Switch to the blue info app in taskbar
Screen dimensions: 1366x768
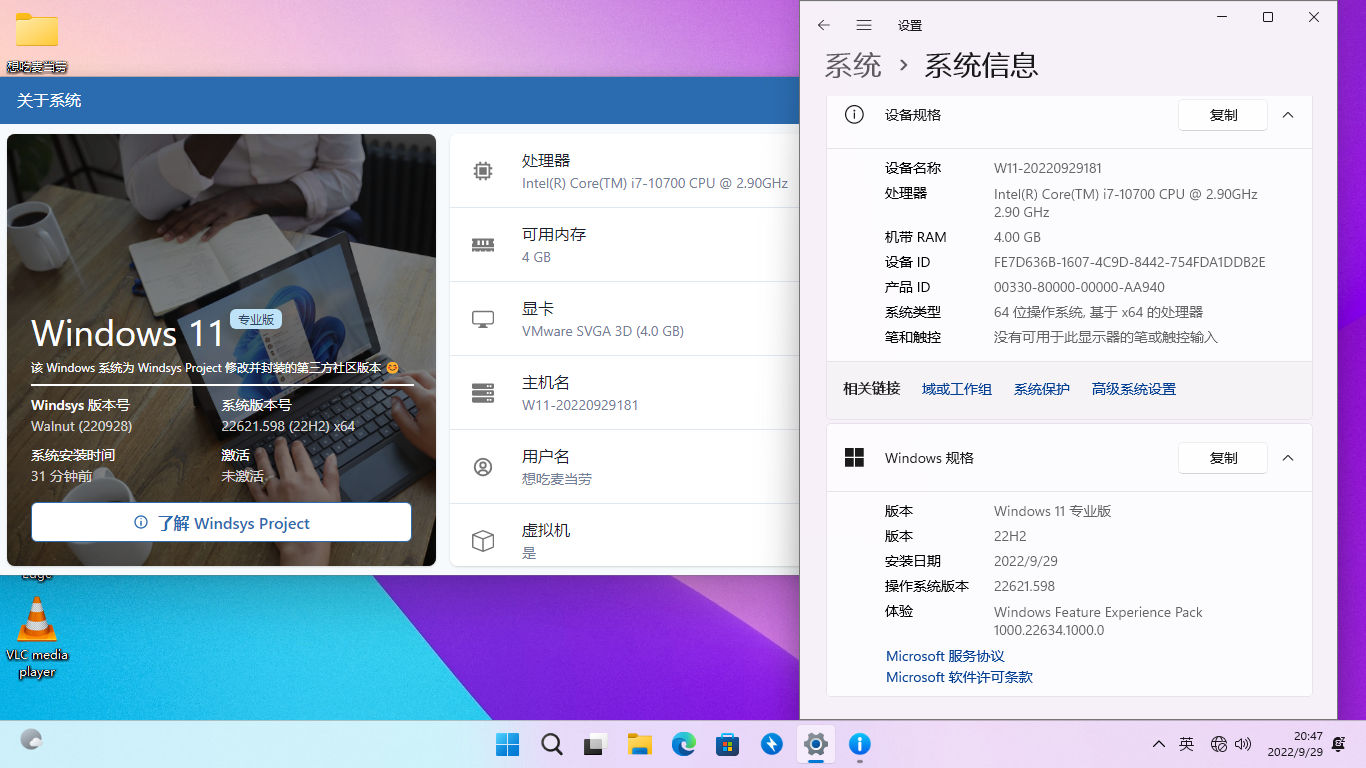[859, 744]
